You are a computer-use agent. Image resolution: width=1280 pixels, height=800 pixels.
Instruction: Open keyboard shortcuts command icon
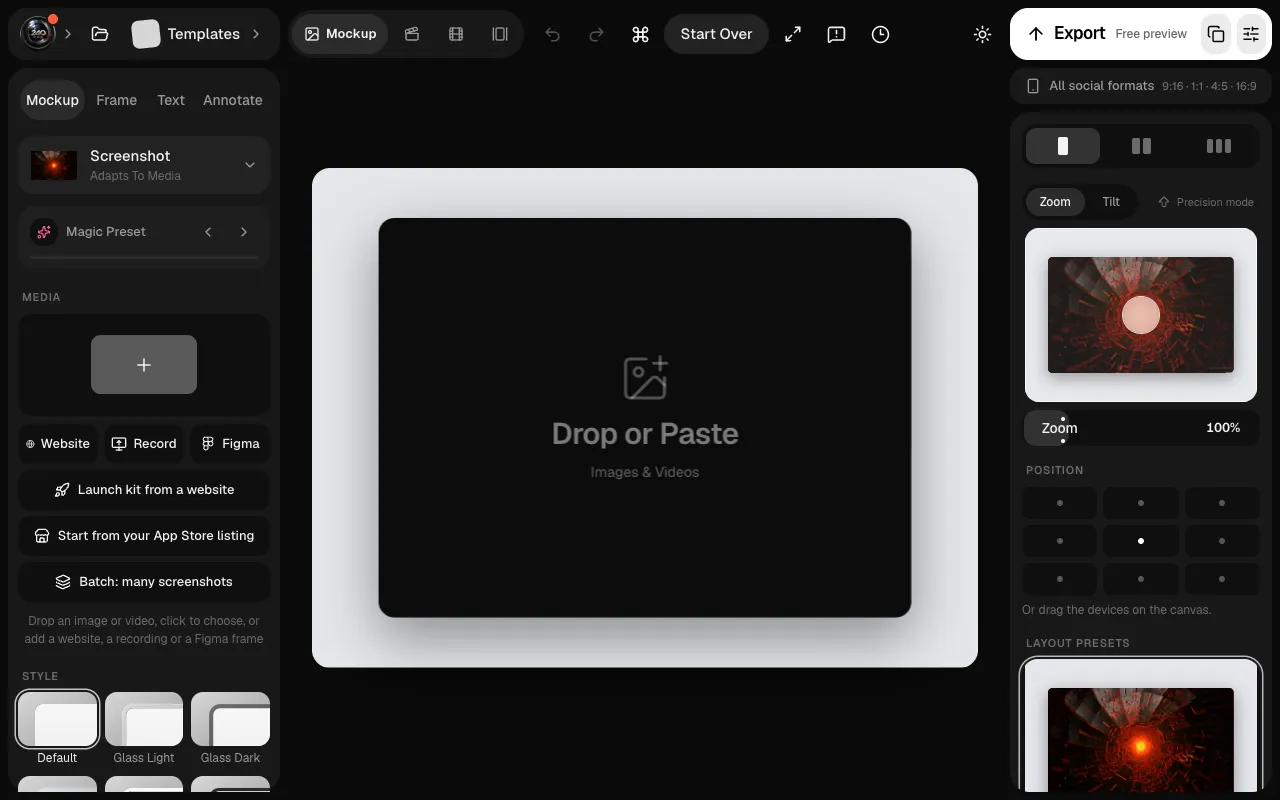click(641, 34)
